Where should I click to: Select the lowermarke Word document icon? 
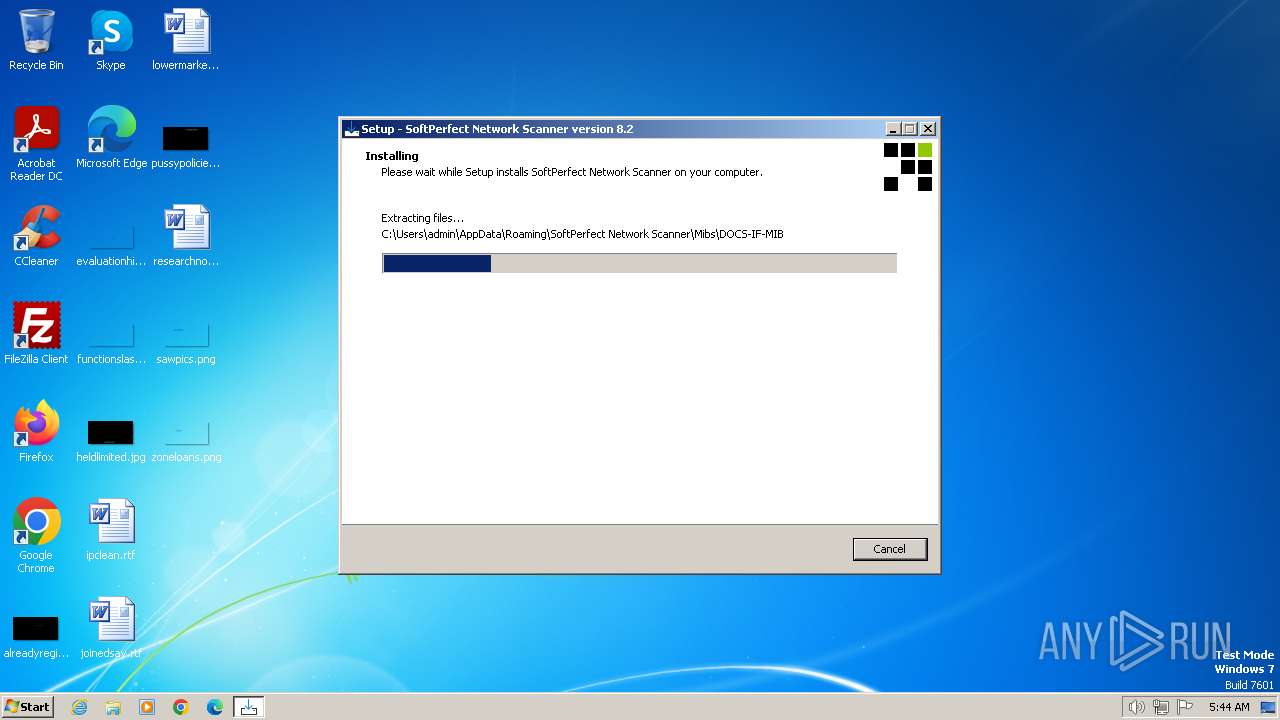tap(186, 40)
